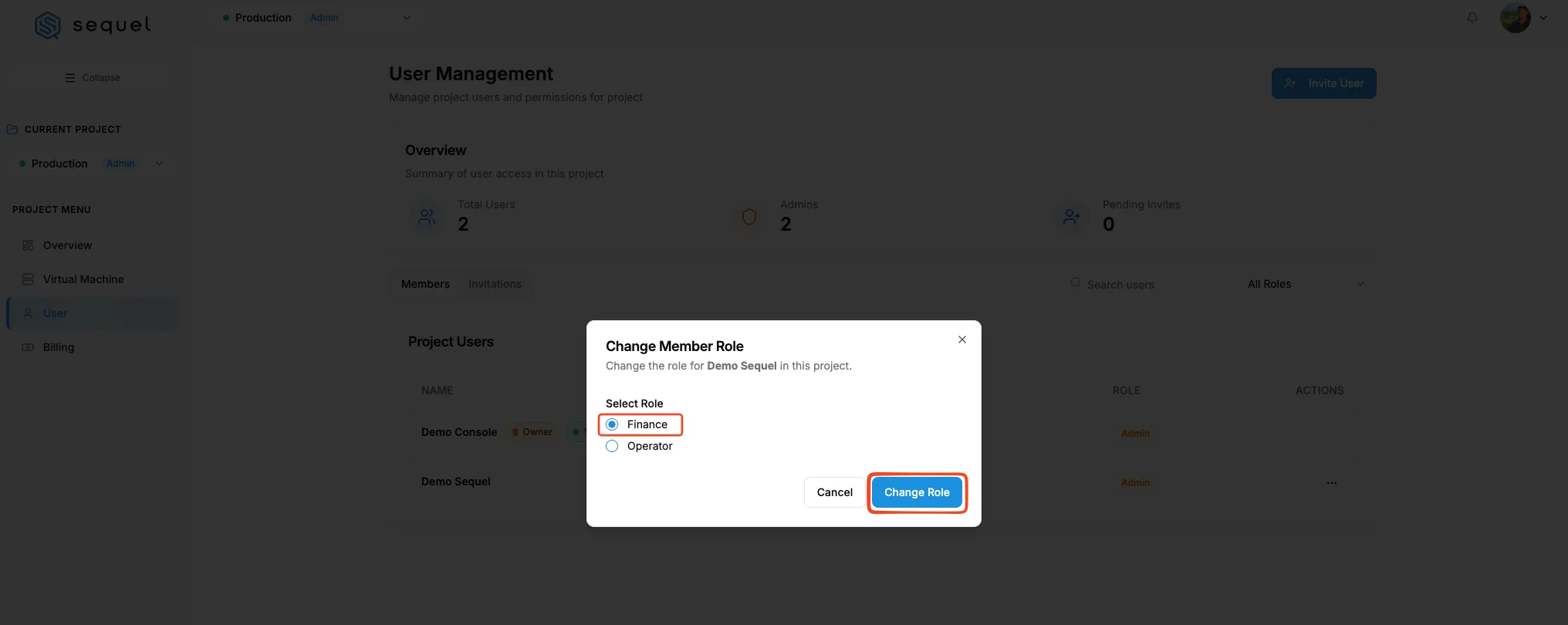Click the Billing card icon
Viewport: 1568px width, 625px height.
tap(28, 347)
